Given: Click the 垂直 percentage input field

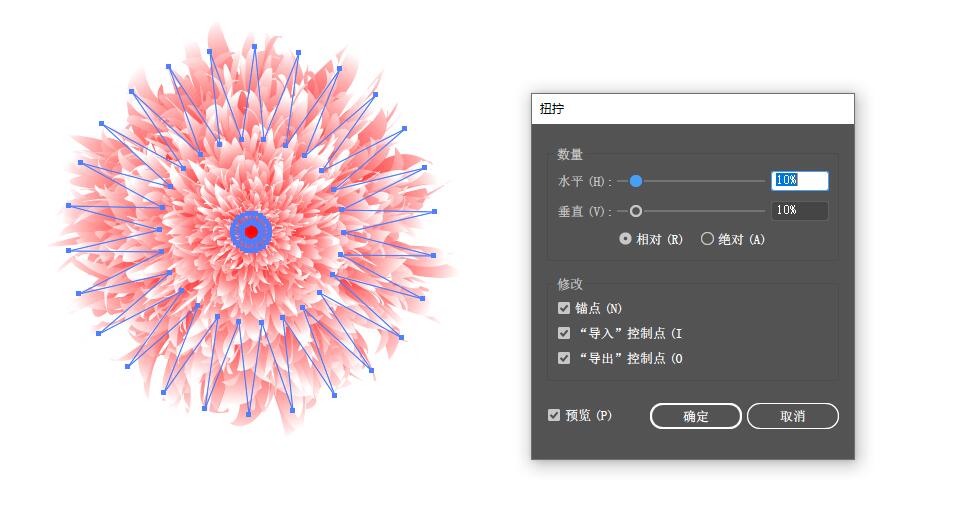Looking at the screenshot, I should 799,210.
